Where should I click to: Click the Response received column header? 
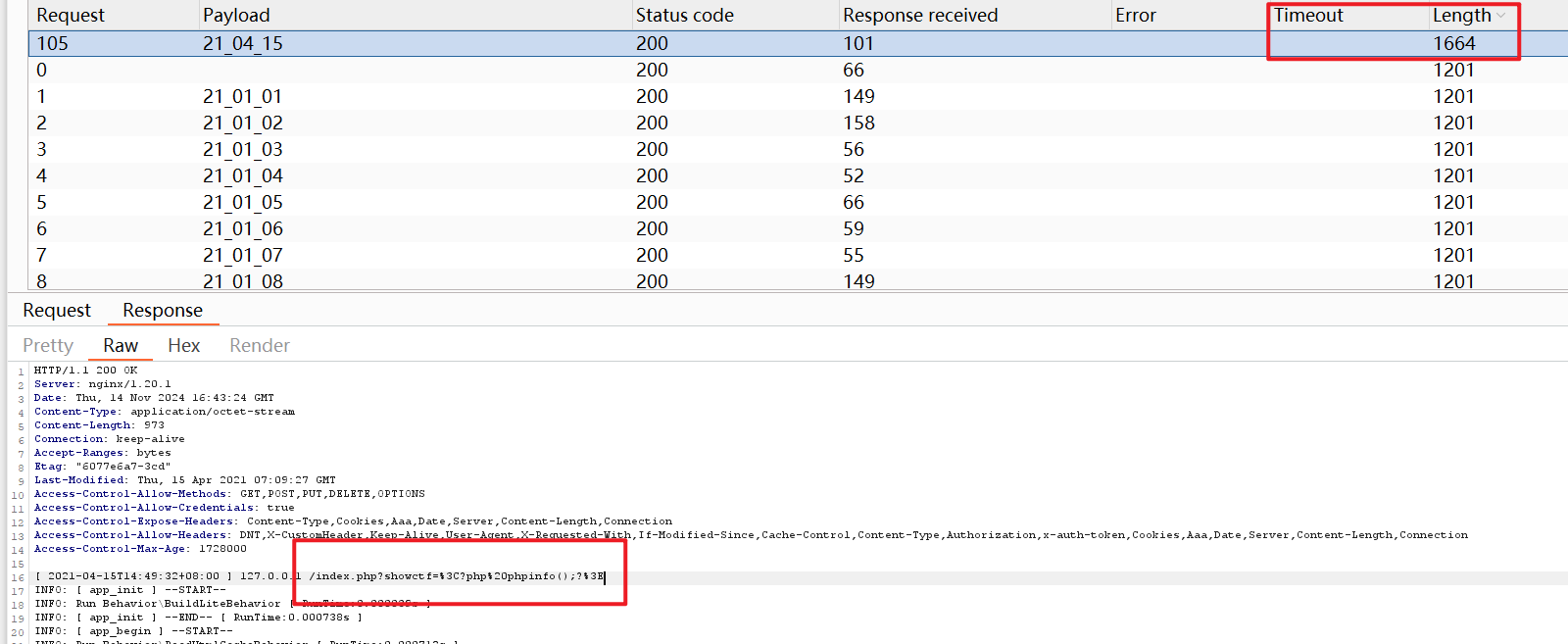tap(919, 16)
